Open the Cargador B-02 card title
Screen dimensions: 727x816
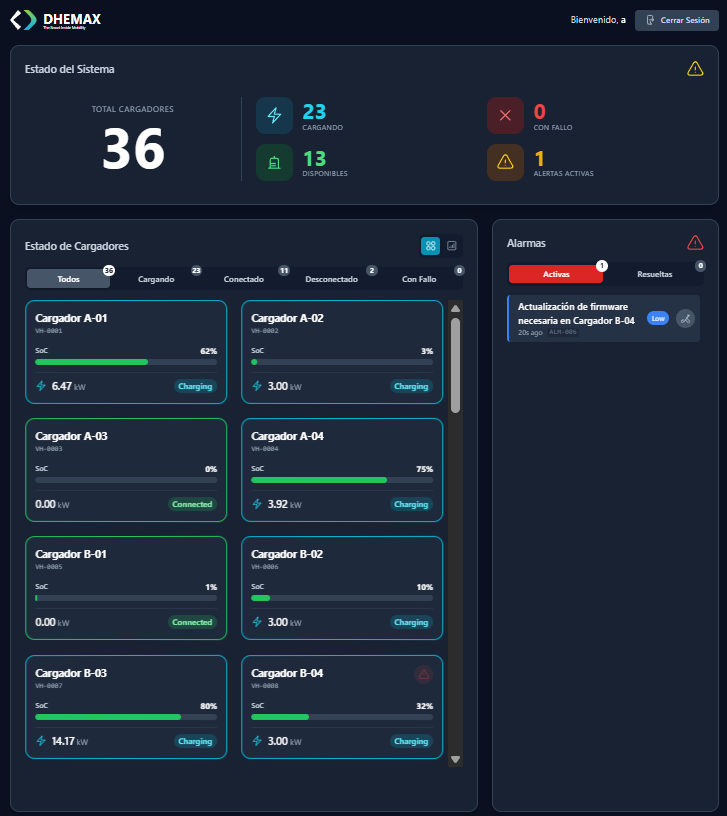[287, 554]
